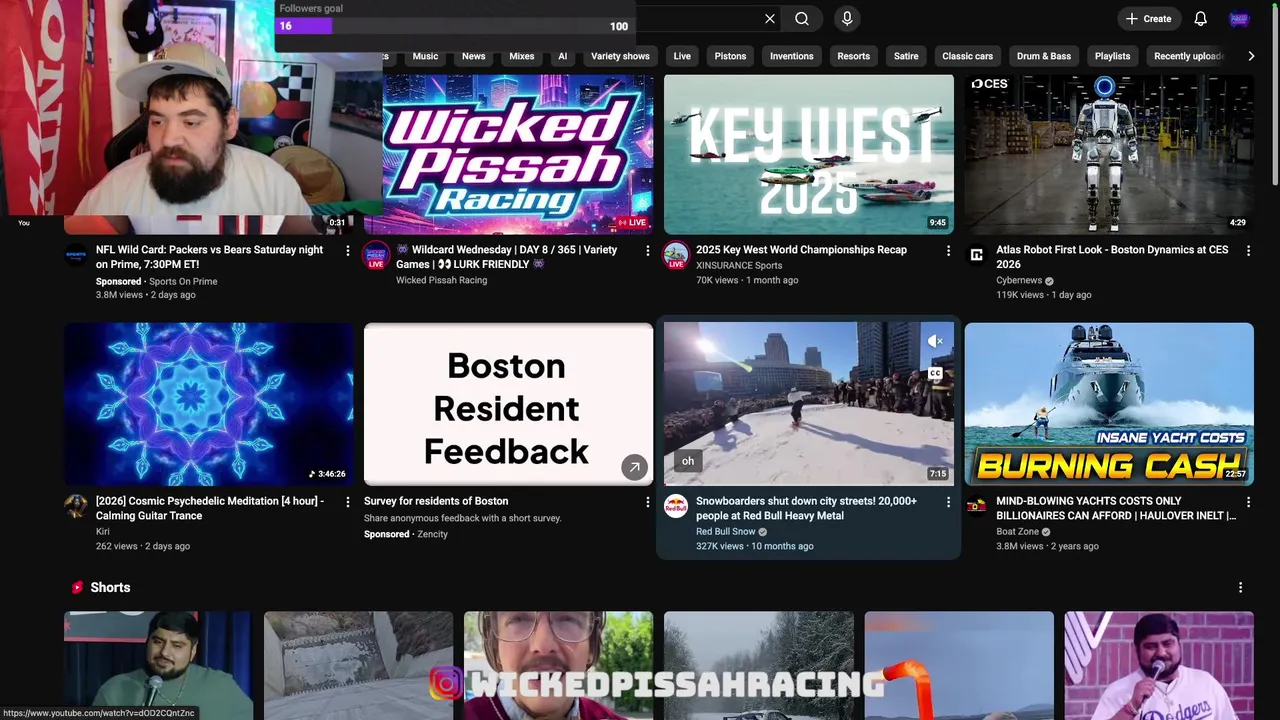Open Atlas Robot First Look title link
This screenshot has height=720, width=1280.
pyautogui.click(x=1112, y=257)
